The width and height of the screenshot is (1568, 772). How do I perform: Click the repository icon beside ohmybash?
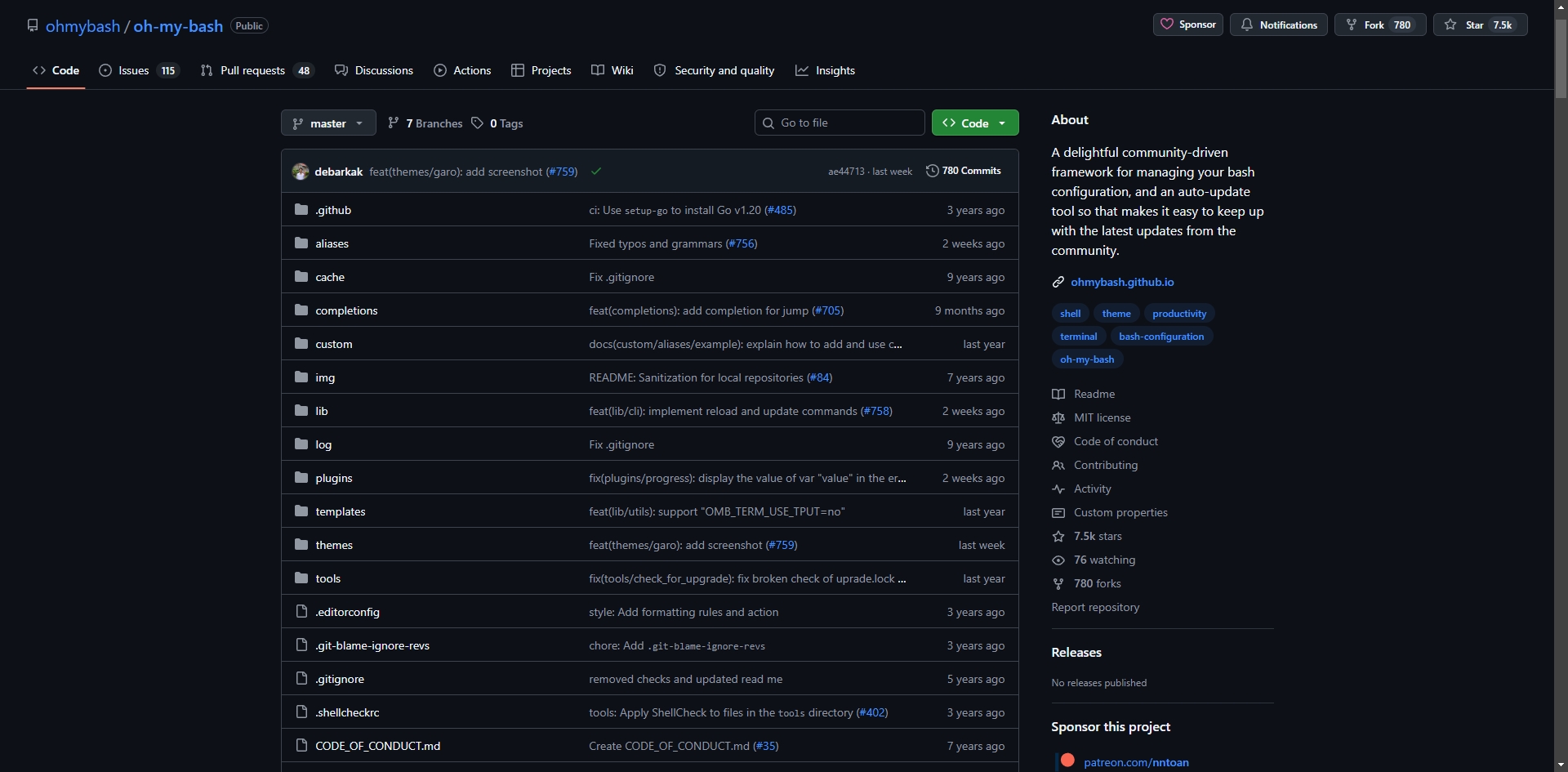[33, 25]
